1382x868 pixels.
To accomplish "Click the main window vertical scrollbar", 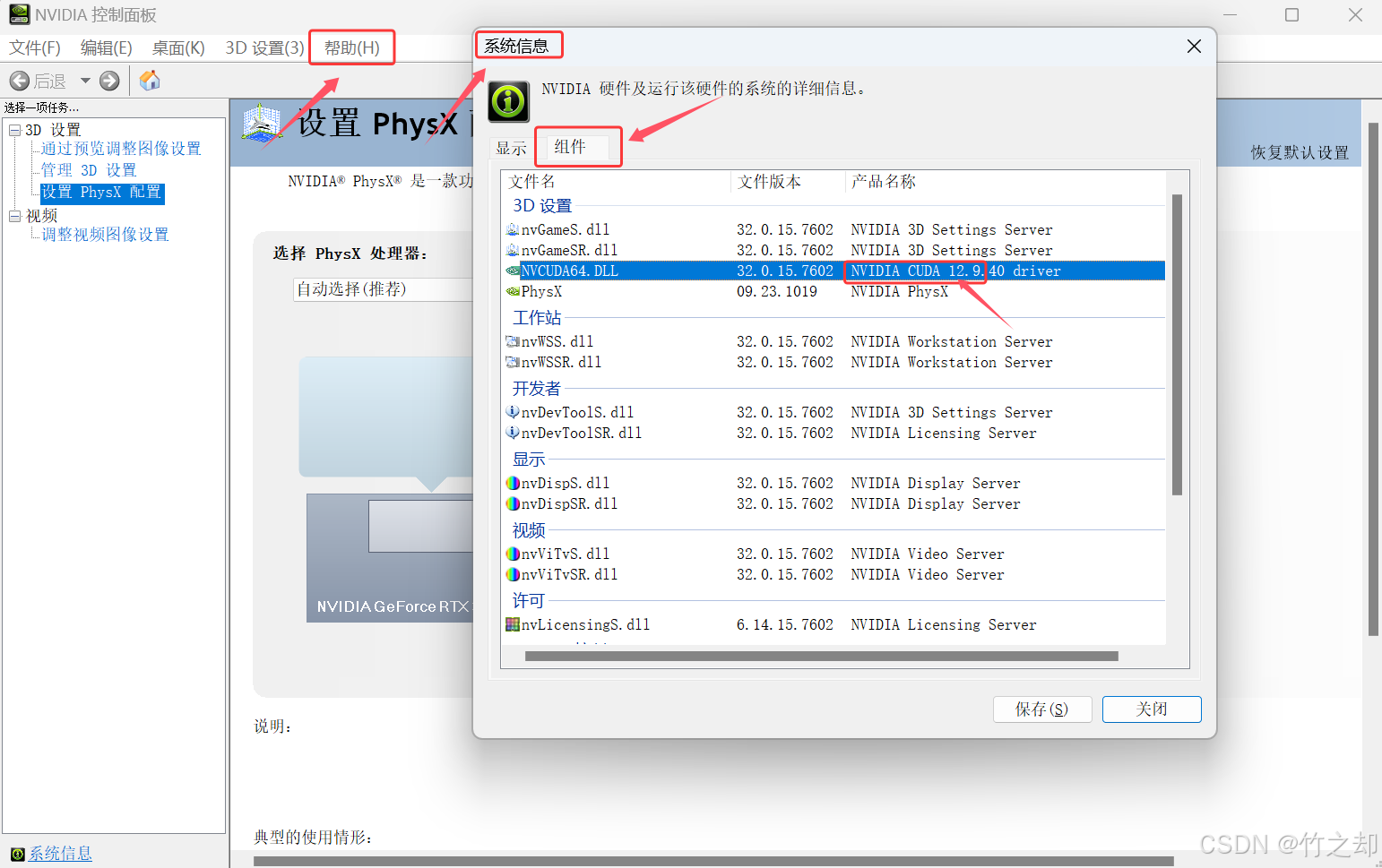I will pos(1373,380).
